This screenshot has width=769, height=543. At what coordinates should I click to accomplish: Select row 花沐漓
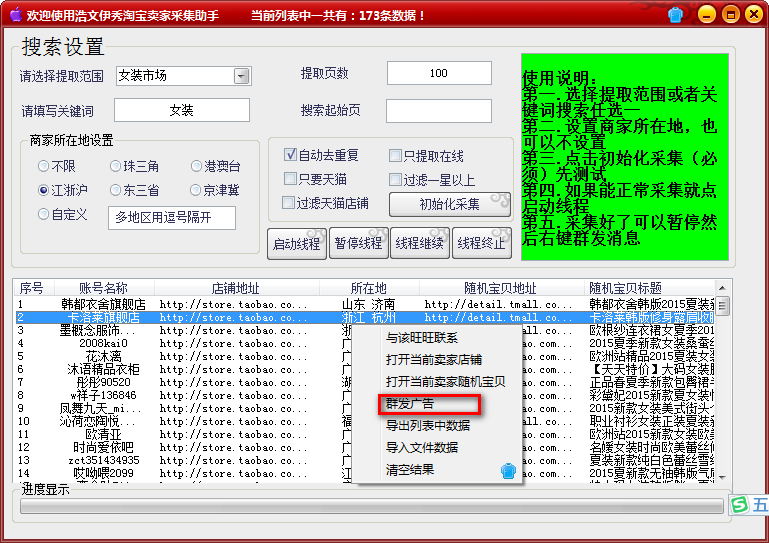tap(365, 356)
